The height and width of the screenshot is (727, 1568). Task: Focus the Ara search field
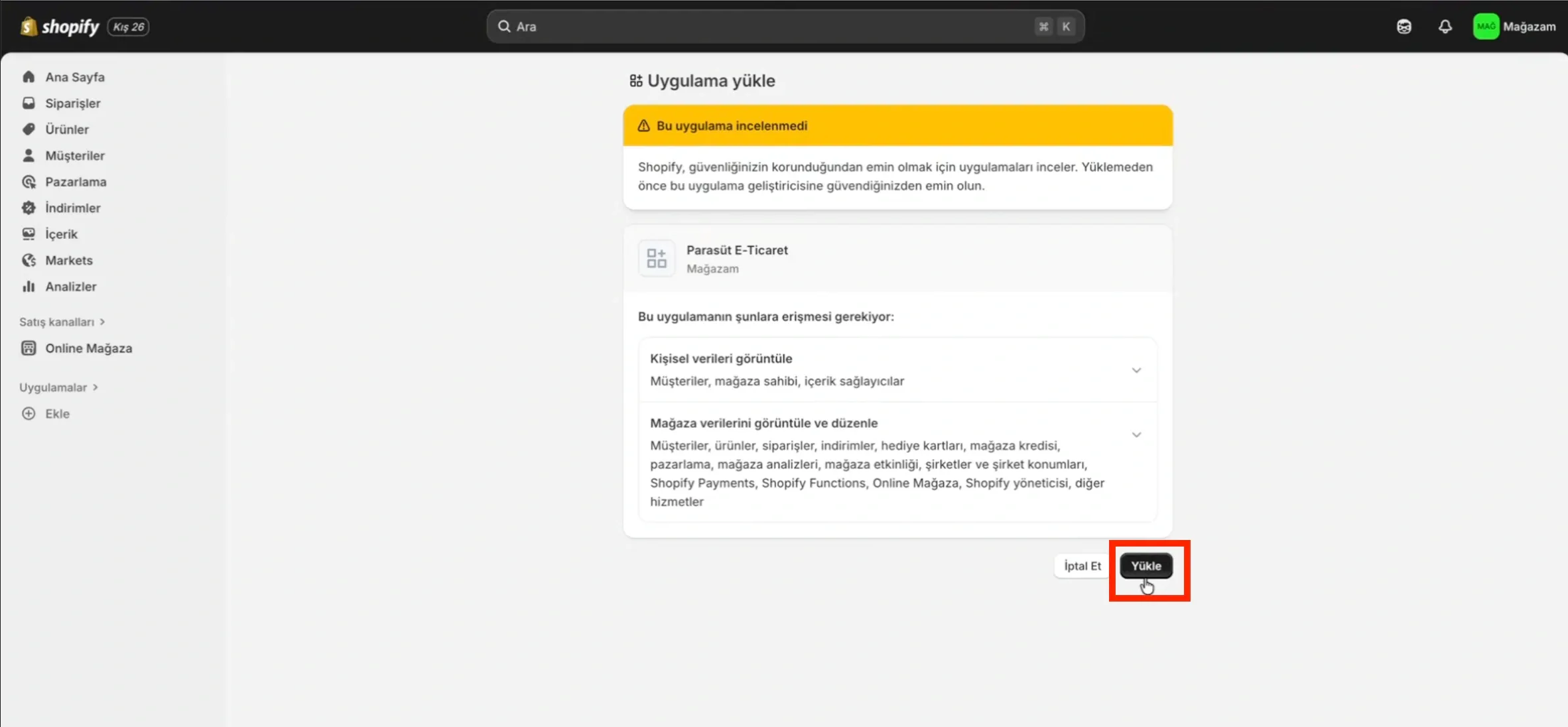coord(785,27)
